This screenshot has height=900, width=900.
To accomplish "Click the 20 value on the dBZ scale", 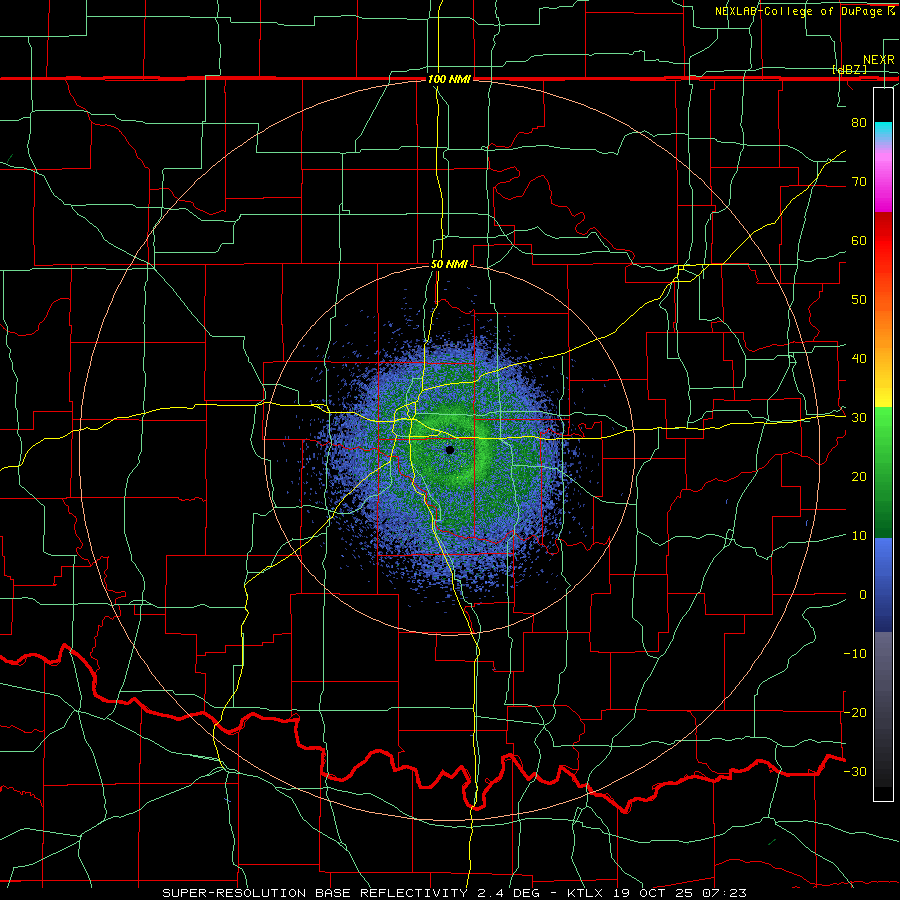I will (859, 476).
